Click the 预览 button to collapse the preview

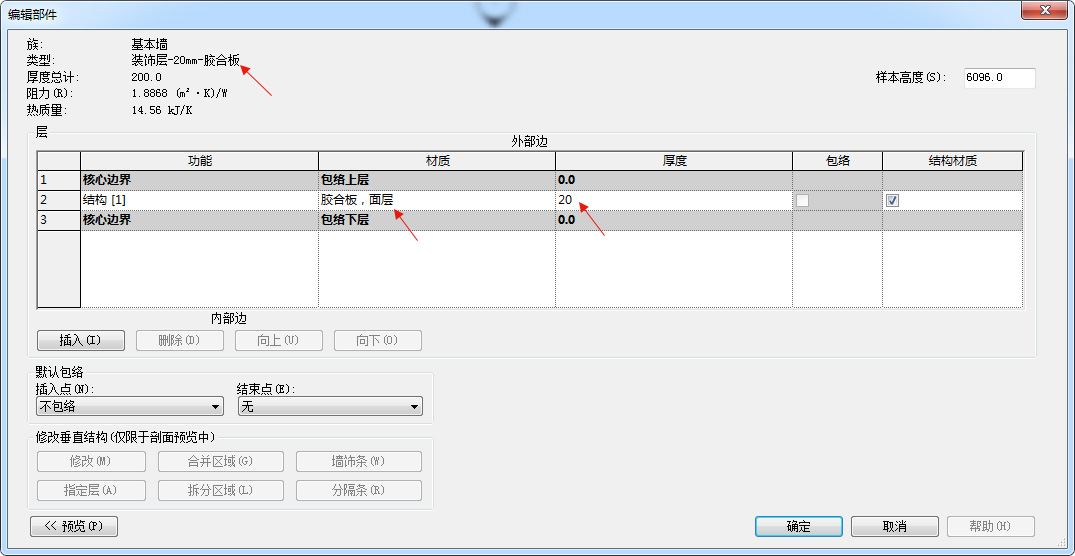(x=74, y=526)
